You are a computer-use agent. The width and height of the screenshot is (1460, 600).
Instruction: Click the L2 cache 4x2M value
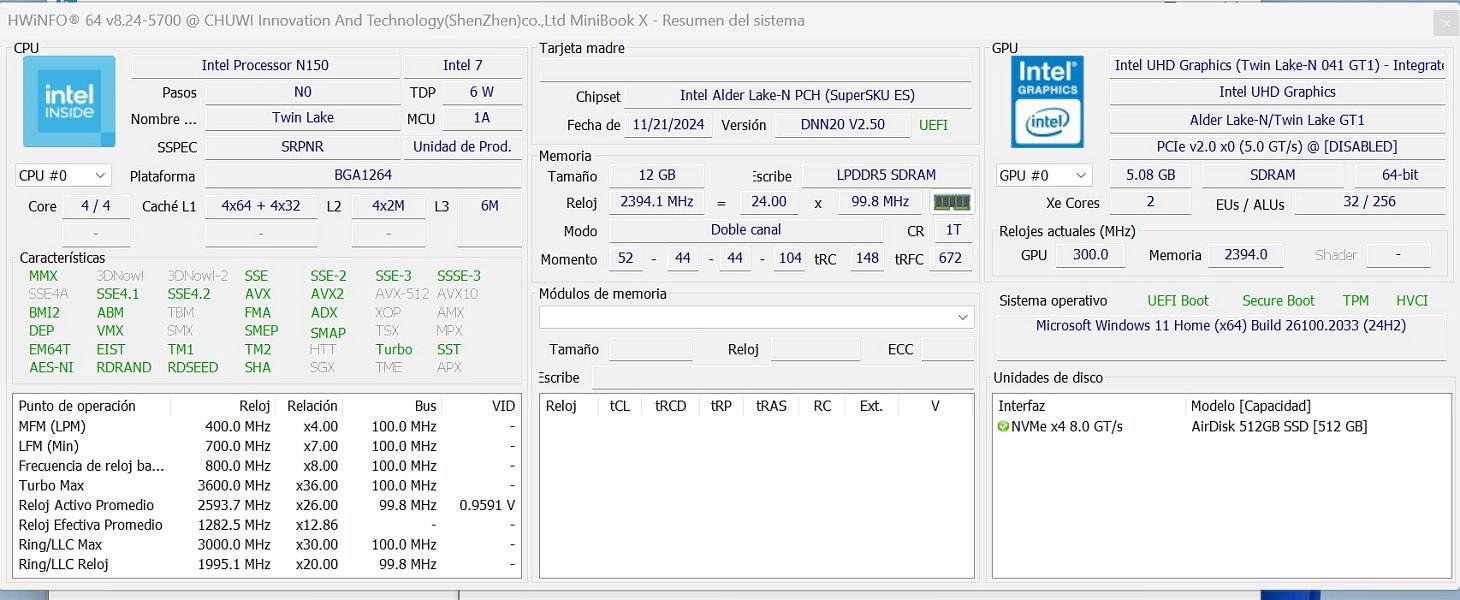(388, 206)
